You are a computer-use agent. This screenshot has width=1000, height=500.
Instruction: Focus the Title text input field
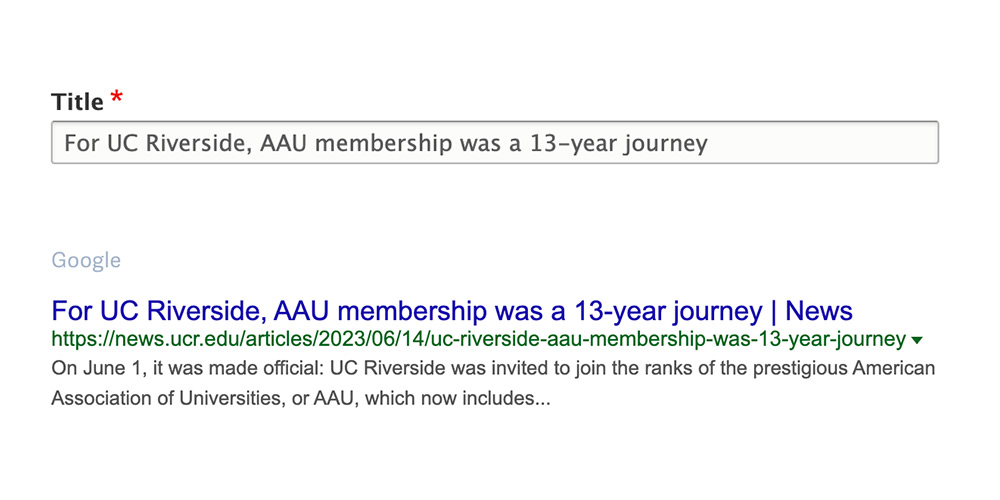click(494, 142)
